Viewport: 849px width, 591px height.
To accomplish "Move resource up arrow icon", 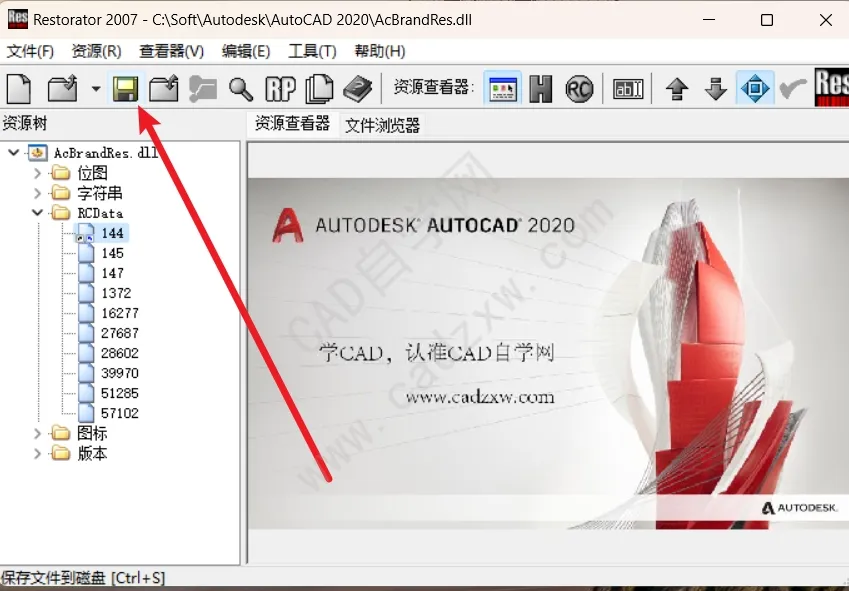I will point(677,88).
